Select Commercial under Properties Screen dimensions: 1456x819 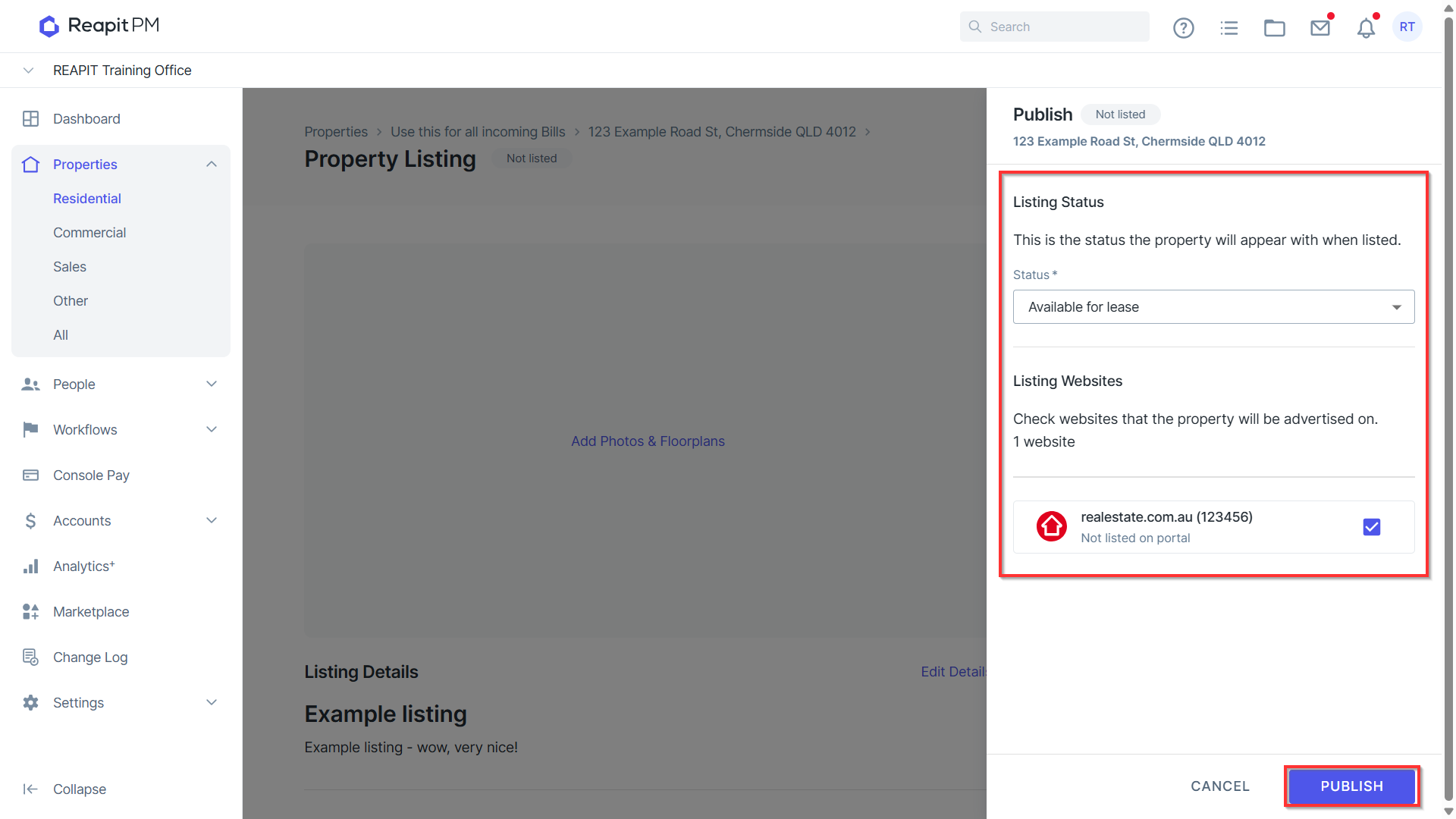pyautogui.click(x=89, y=233)
